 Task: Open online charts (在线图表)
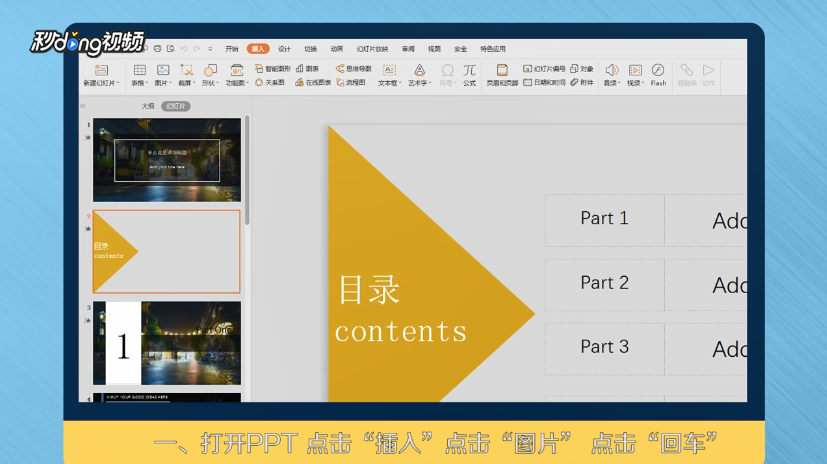coord(313,82)
